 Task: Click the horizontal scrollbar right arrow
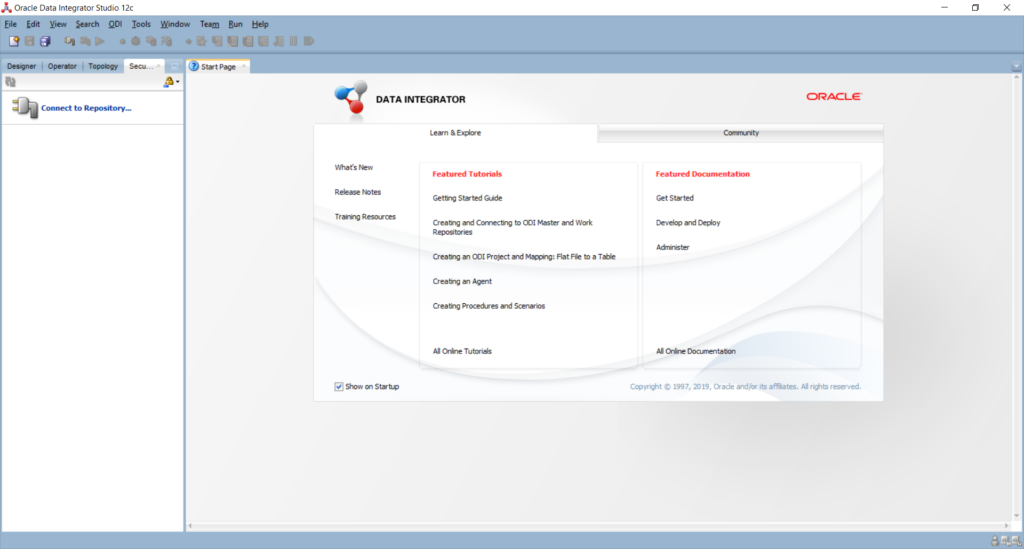click(1006, 525)
